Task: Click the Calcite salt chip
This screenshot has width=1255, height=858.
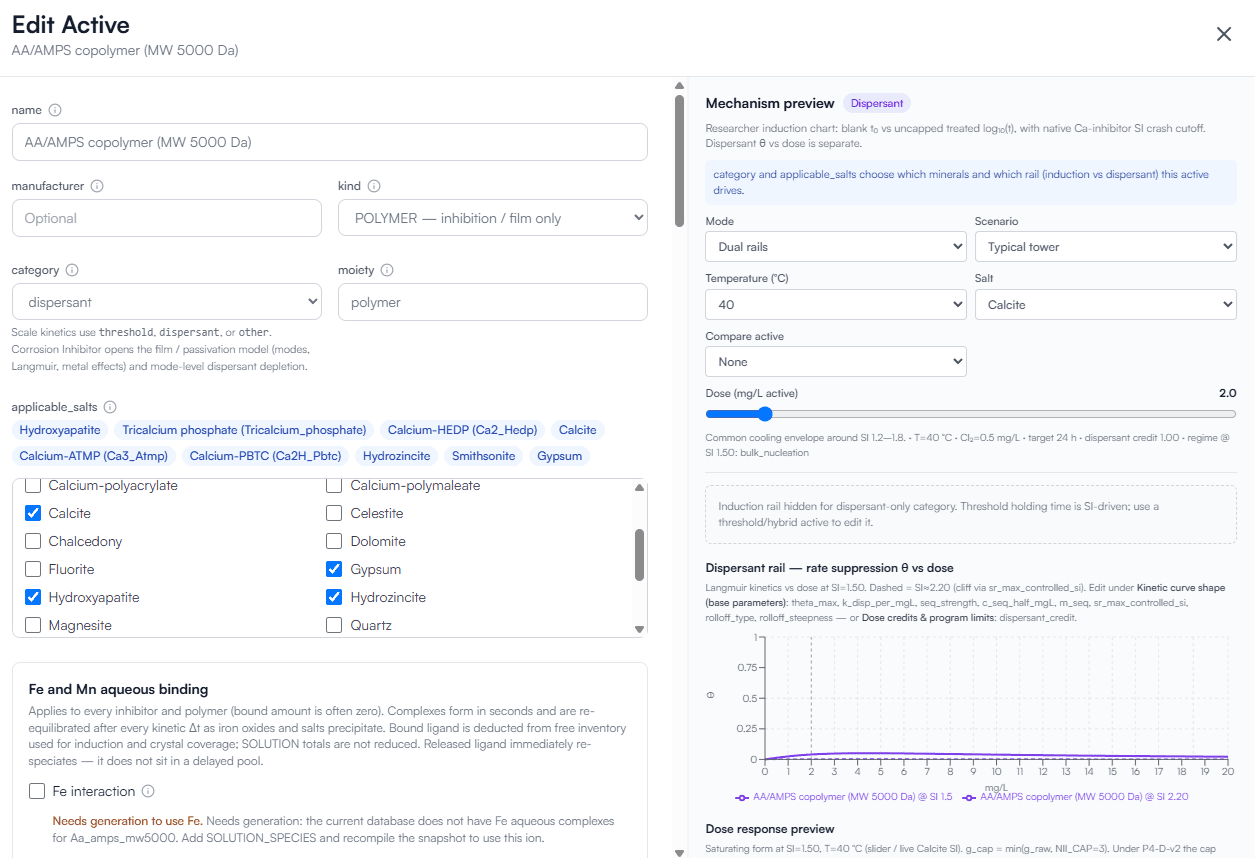Action: point(578,430)
